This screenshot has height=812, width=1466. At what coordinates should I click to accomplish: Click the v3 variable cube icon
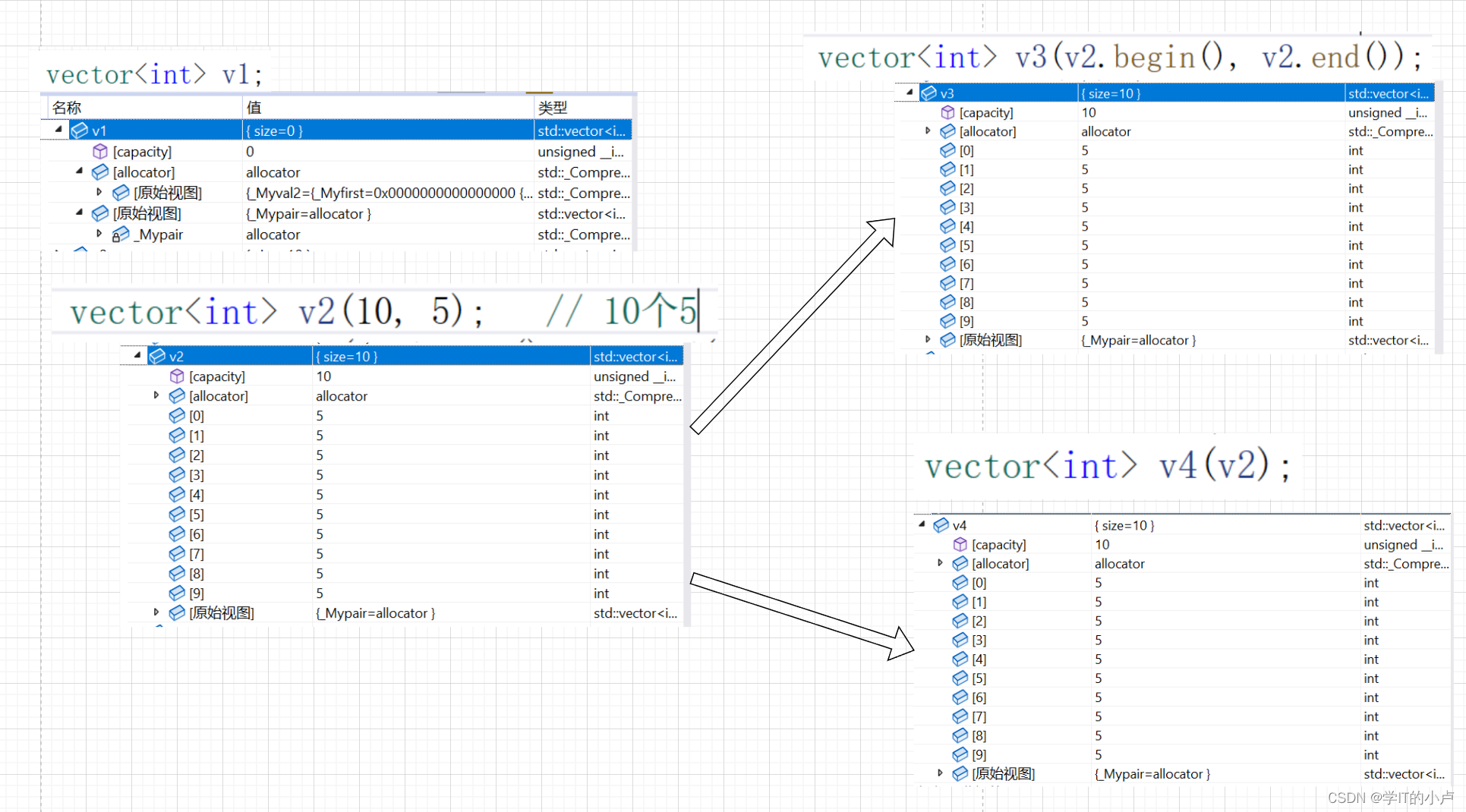[929, 93]
